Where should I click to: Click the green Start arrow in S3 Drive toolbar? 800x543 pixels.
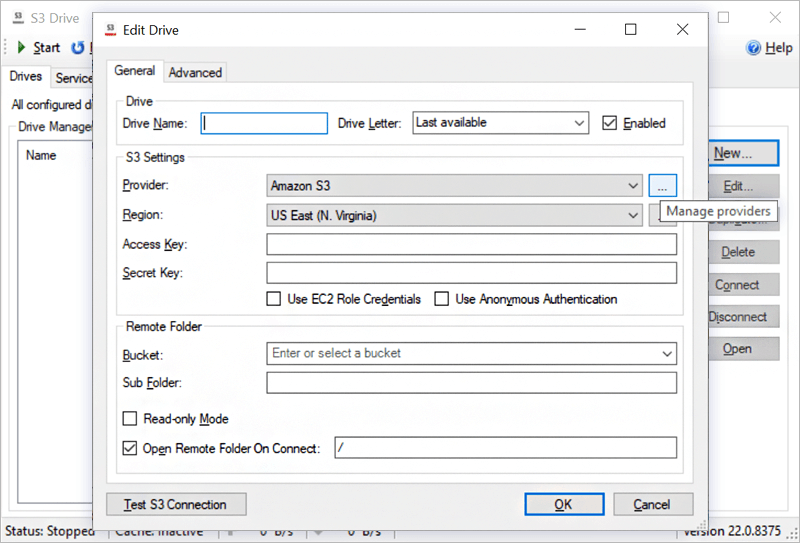(21, 47)
